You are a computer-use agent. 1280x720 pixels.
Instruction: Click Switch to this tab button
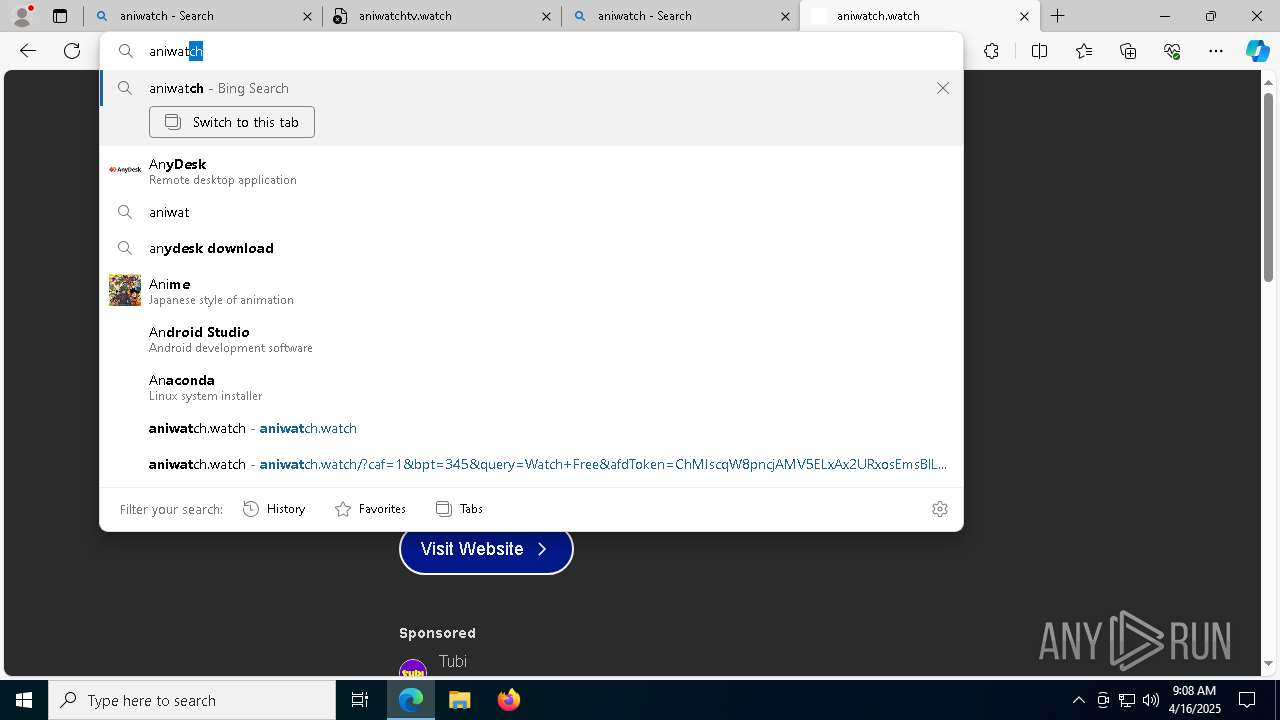point(232,122)
